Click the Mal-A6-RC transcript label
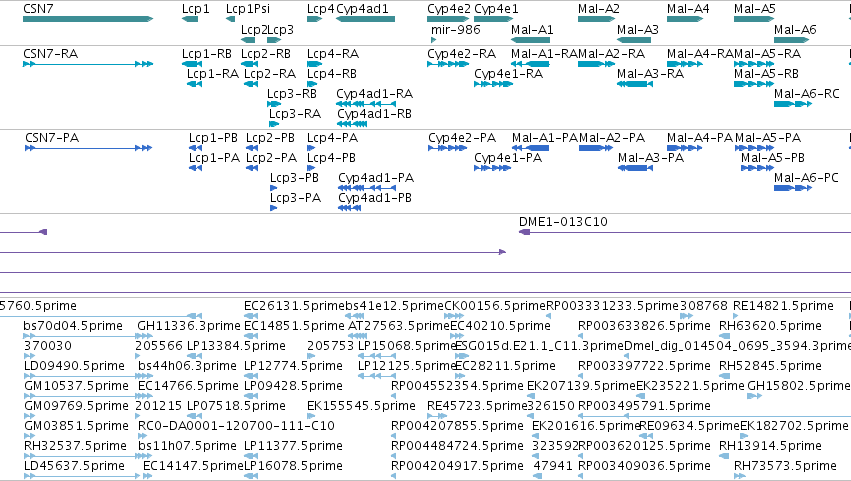This screenshot has width=851, height=481. tap(807, 94)
